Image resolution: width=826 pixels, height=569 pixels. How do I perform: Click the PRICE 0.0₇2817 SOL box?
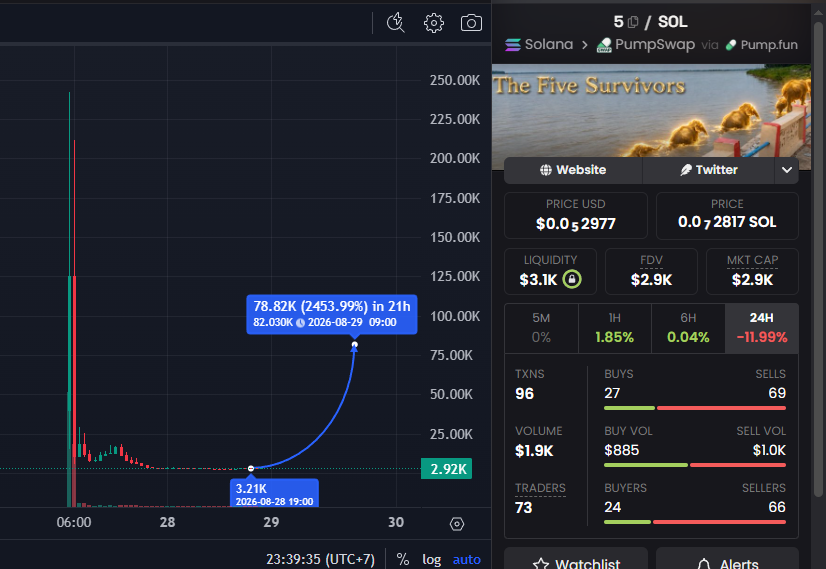pos(727,215)
